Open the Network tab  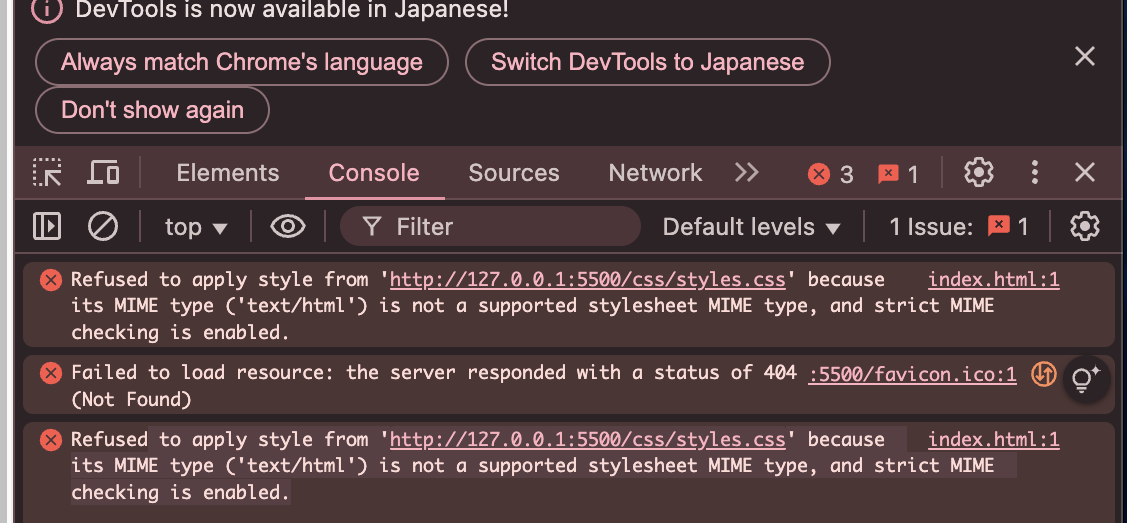point(656,173)
